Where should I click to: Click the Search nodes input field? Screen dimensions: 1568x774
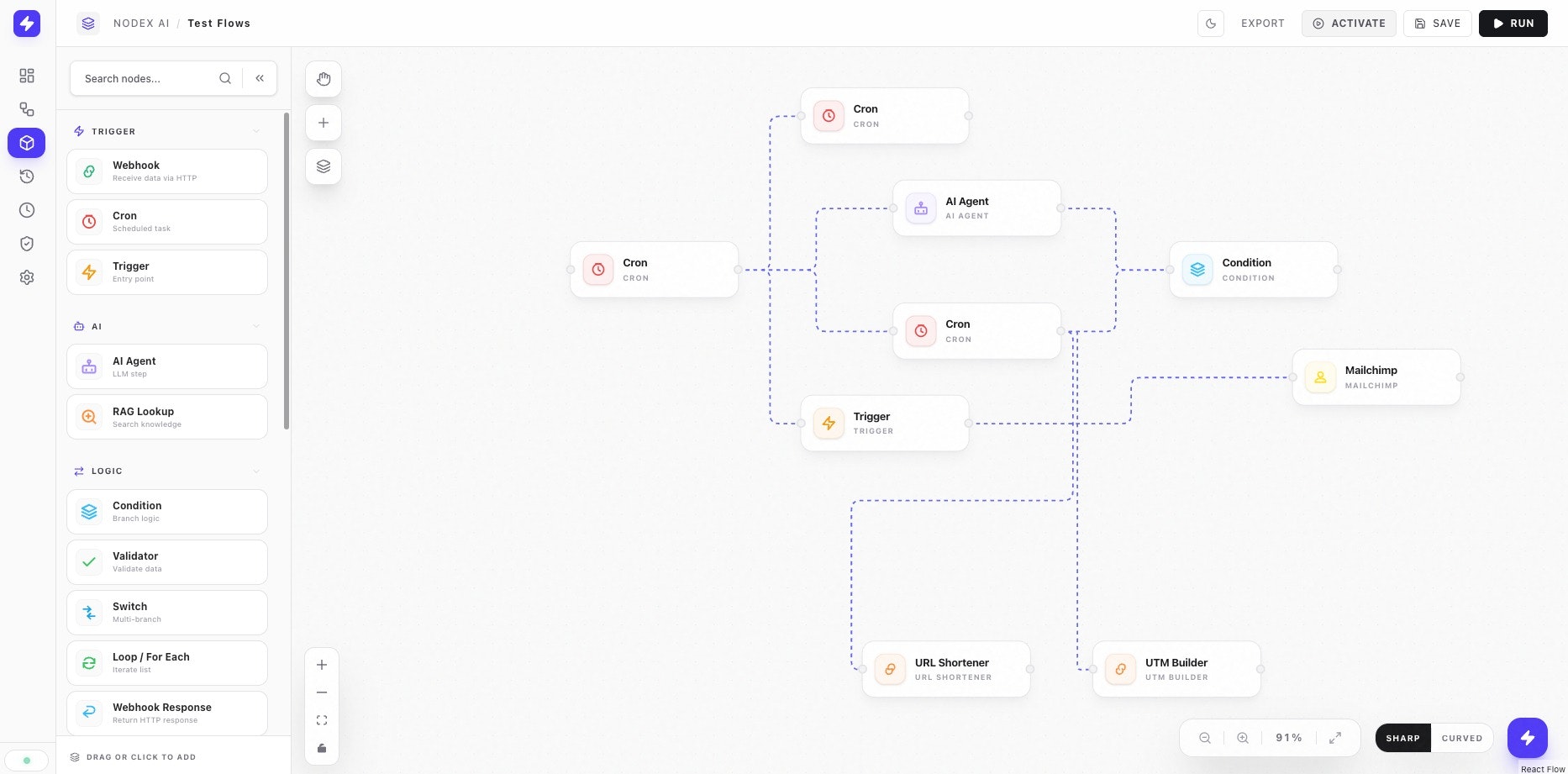point(143,78)
